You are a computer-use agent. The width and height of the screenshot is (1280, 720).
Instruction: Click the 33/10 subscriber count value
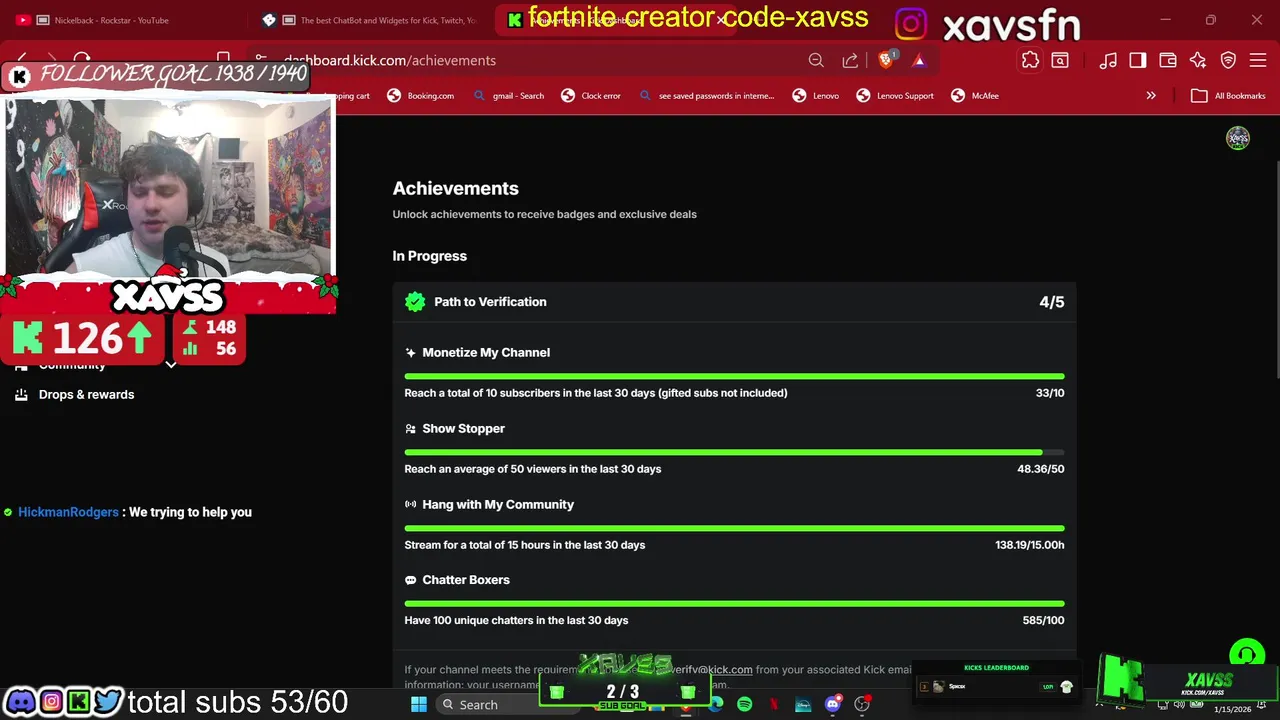click(x=1050, y=393)
